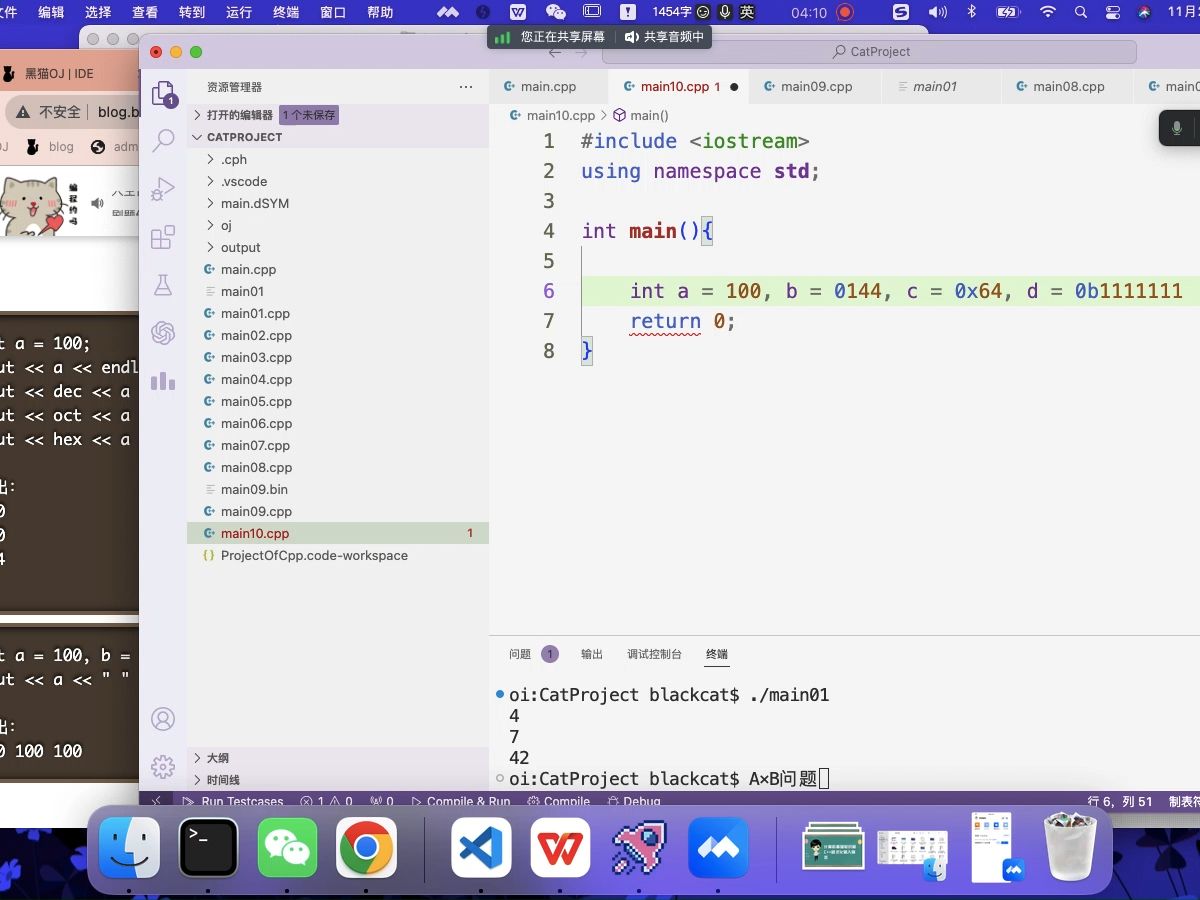This screenshot has width=1200, height=900.
Task: Click the Accounts icon in the activity bar
Action: pos(163,718)
